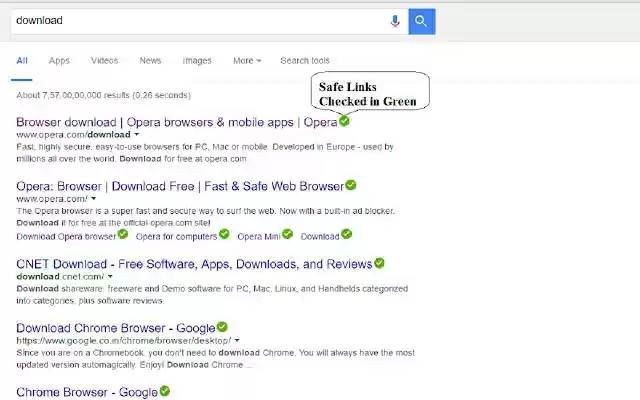Click the https://www.google.co.in/chrome/browser/desktop/ URL text

(124, 340)
